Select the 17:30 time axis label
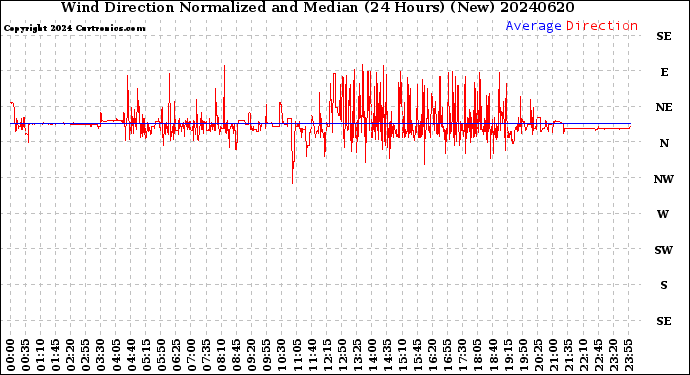This screenshot has width=690, height=375. (x=462, y=355)
